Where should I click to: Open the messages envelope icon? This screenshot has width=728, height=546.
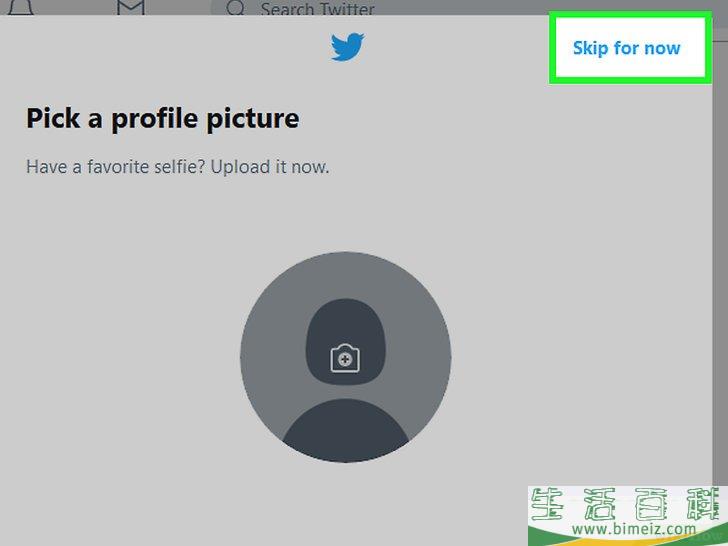click(x=130, y=6)
